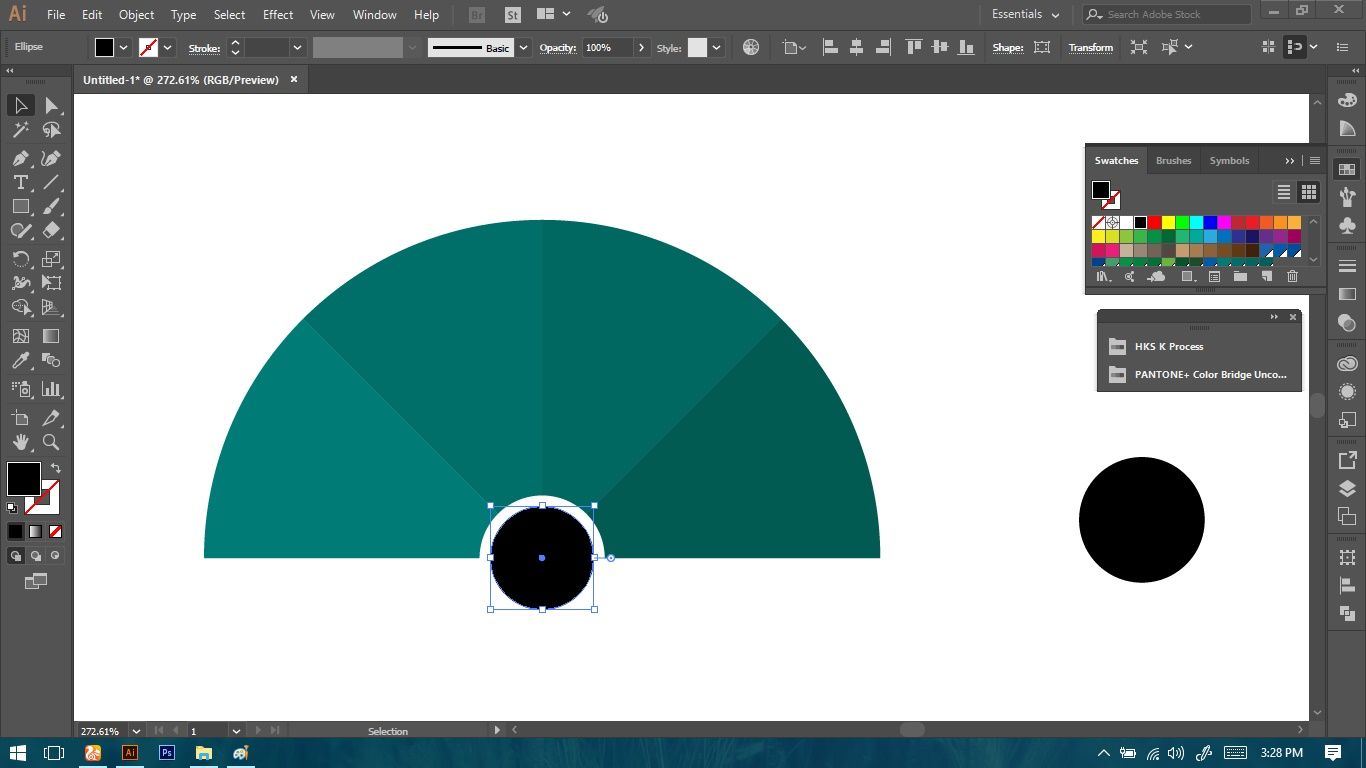Switch to the Symbols tab
The width and height of the screenshot is (1366, 768).
(x=1229, y=160)
